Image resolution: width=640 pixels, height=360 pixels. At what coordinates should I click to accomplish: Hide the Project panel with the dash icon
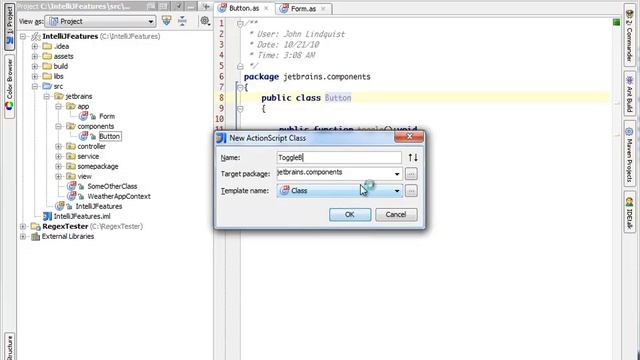[x=191, y=7]
